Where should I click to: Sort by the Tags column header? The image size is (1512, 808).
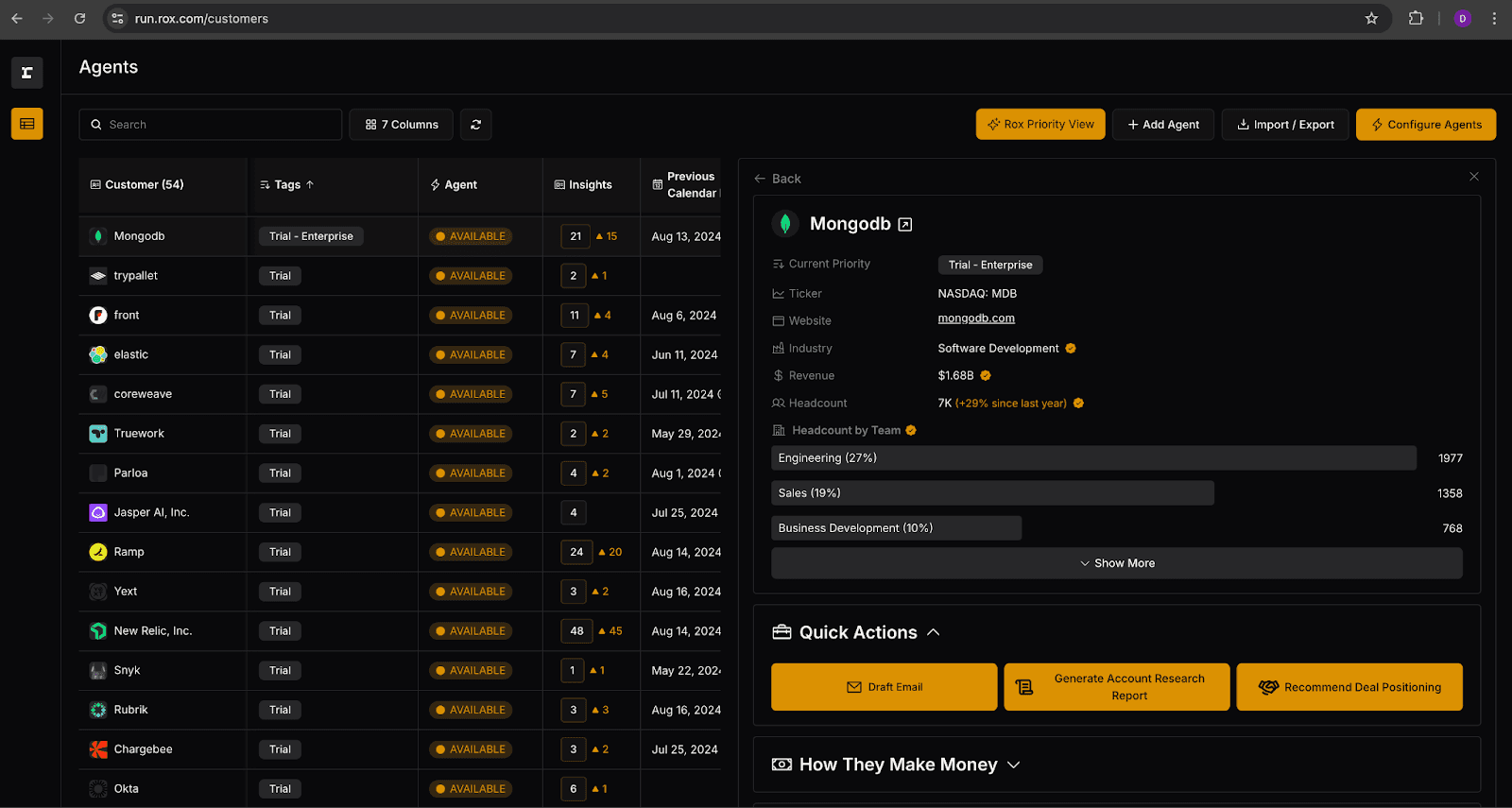pyautogui.click(x=287, y=185)
